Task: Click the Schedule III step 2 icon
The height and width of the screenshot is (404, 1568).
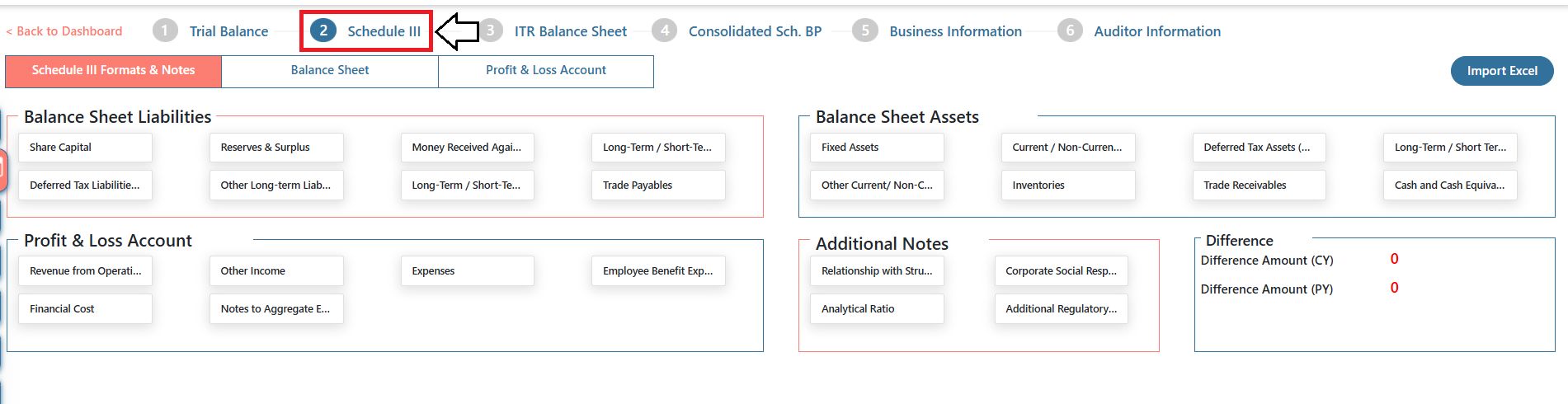Action: 323,31
